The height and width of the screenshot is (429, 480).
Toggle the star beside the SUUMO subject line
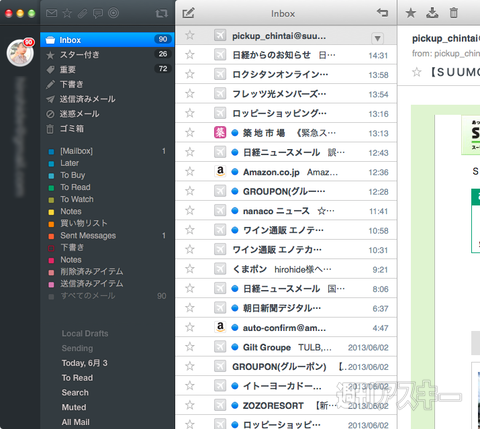(417, 72)
